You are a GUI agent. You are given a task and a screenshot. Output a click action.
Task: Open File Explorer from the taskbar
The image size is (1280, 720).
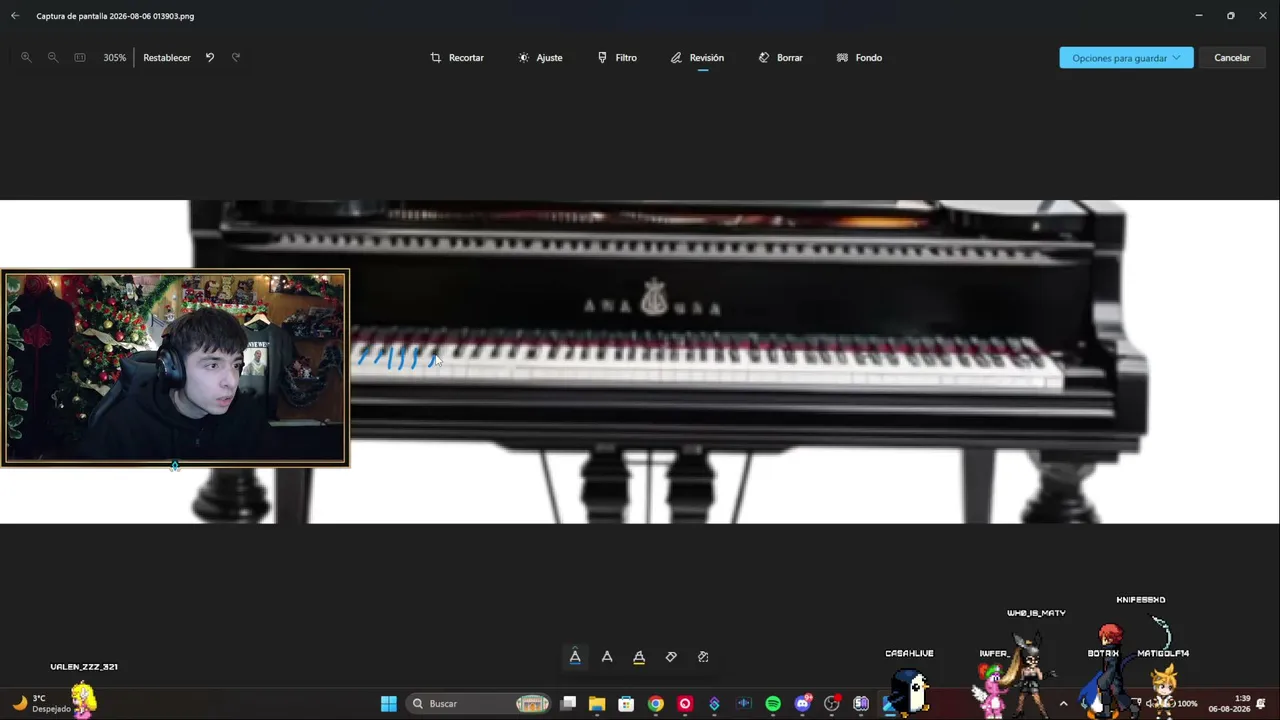[597, 704]
